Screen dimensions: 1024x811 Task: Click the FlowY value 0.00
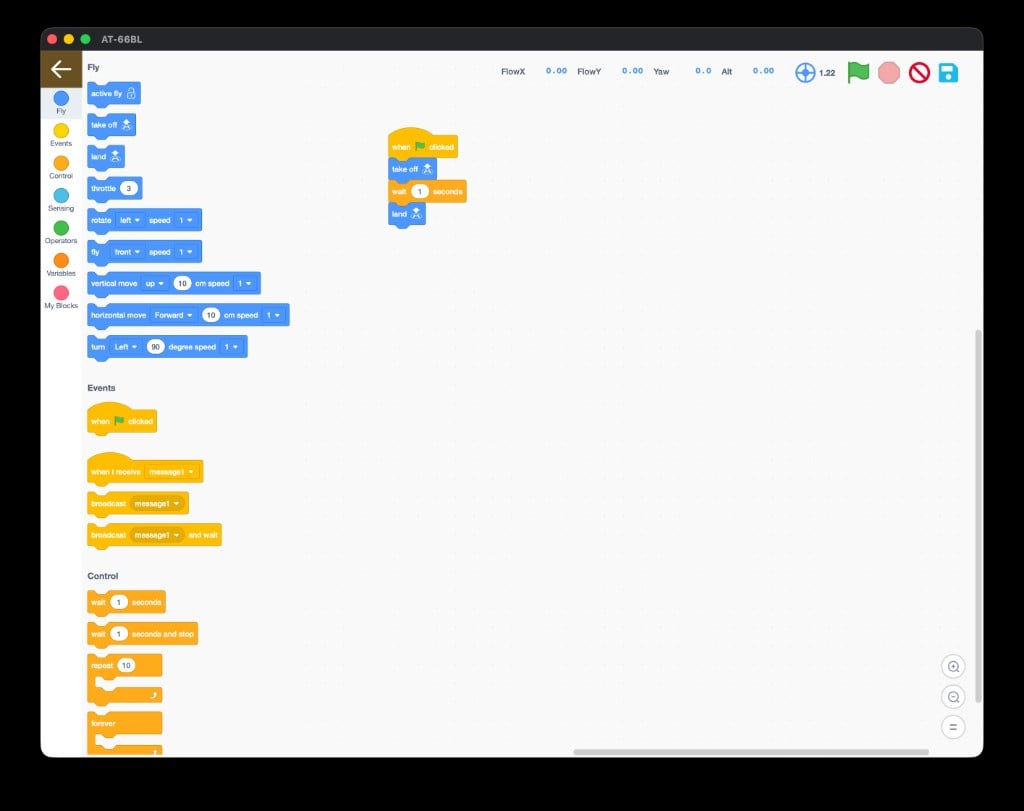click(632, 71)
